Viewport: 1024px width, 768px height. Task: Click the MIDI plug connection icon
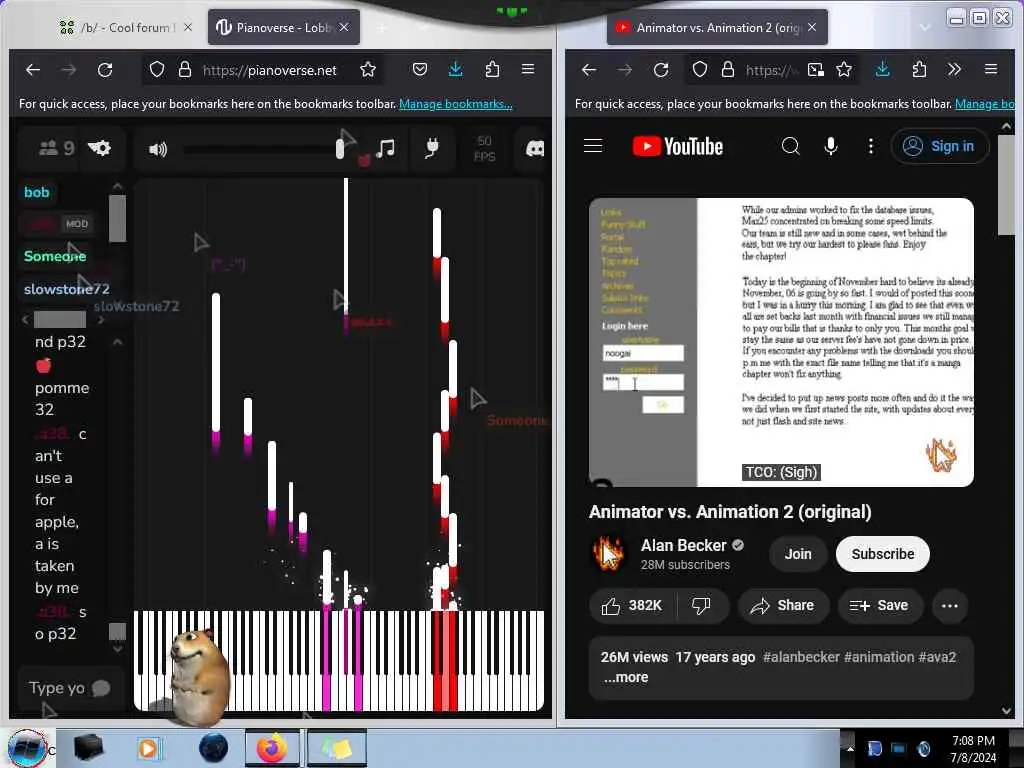[x=432, y=149]
